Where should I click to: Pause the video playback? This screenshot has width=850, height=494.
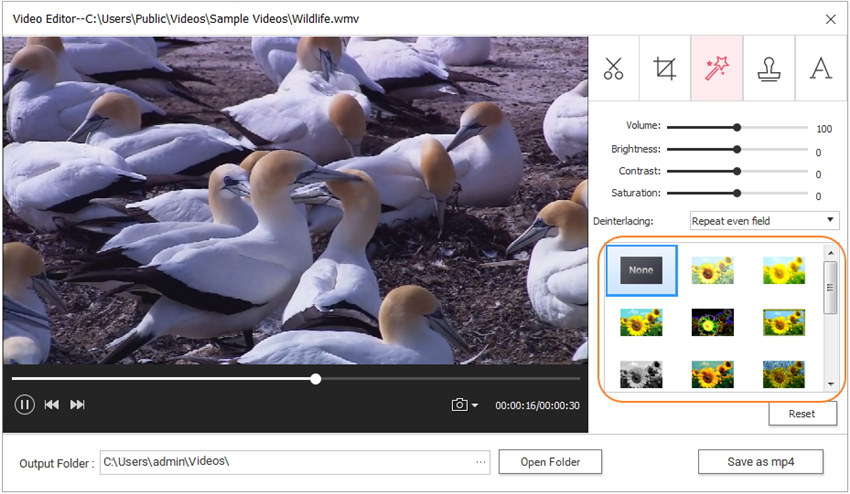pos(25,404)
